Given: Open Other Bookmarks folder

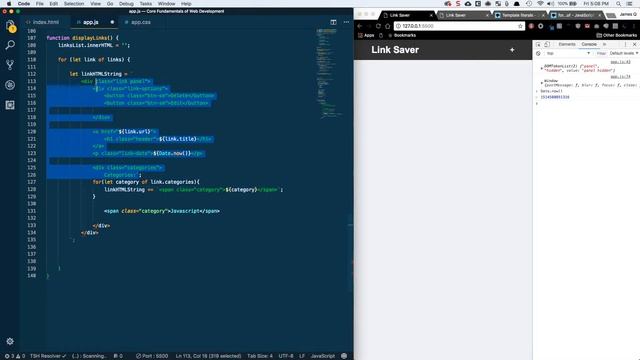Looking at the screenshot, I should pyautogui.click(x=616, y=36).
